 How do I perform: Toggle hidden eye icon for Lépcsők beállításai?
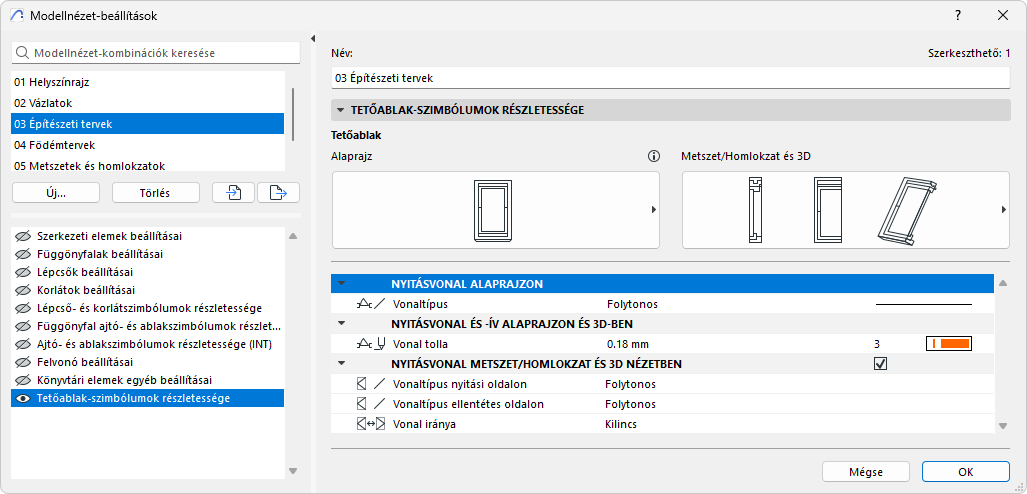[x=23, y=272]
